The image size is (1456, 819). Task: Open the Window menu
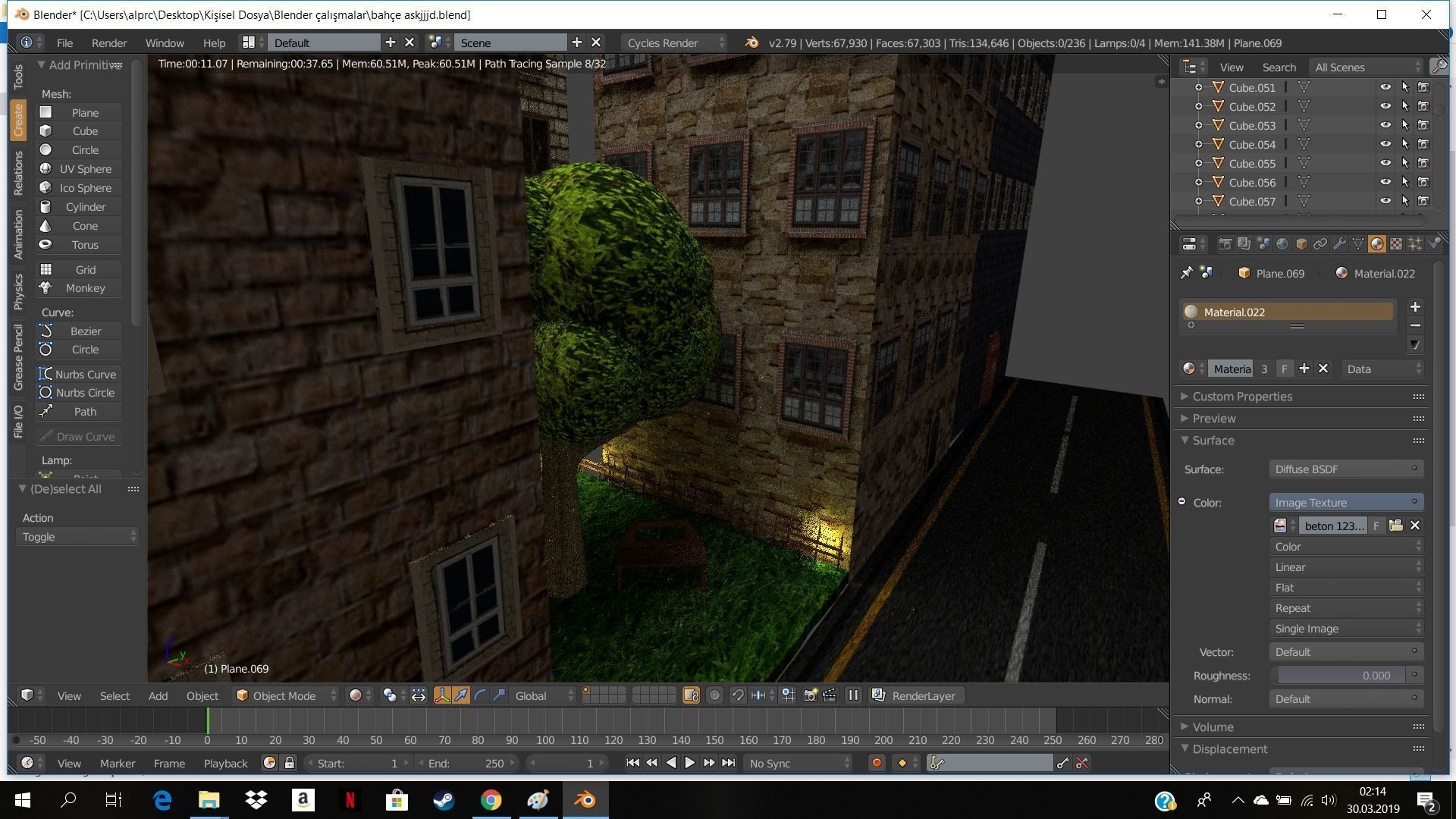pyautogui.click(x=165, y=42)
